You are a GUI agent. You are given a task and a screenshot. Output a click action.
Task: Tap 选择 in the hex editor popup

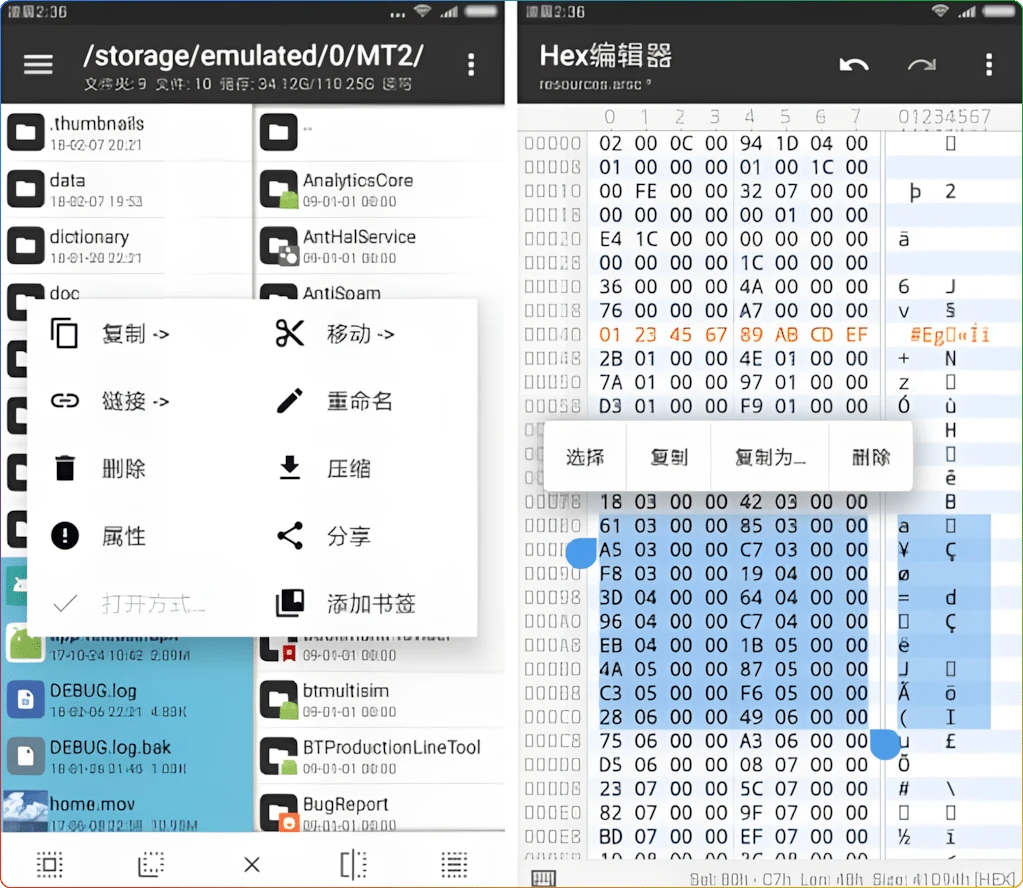click(585, 456)
